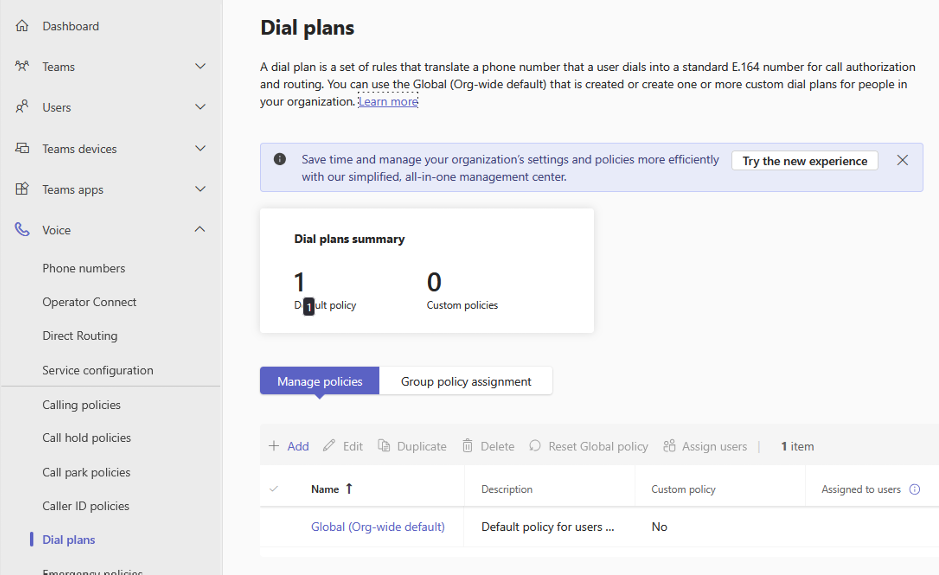Expand the Teams menu chevron
Image resolution: width=939 pixels, height=575 pixels.
point(201,66)
